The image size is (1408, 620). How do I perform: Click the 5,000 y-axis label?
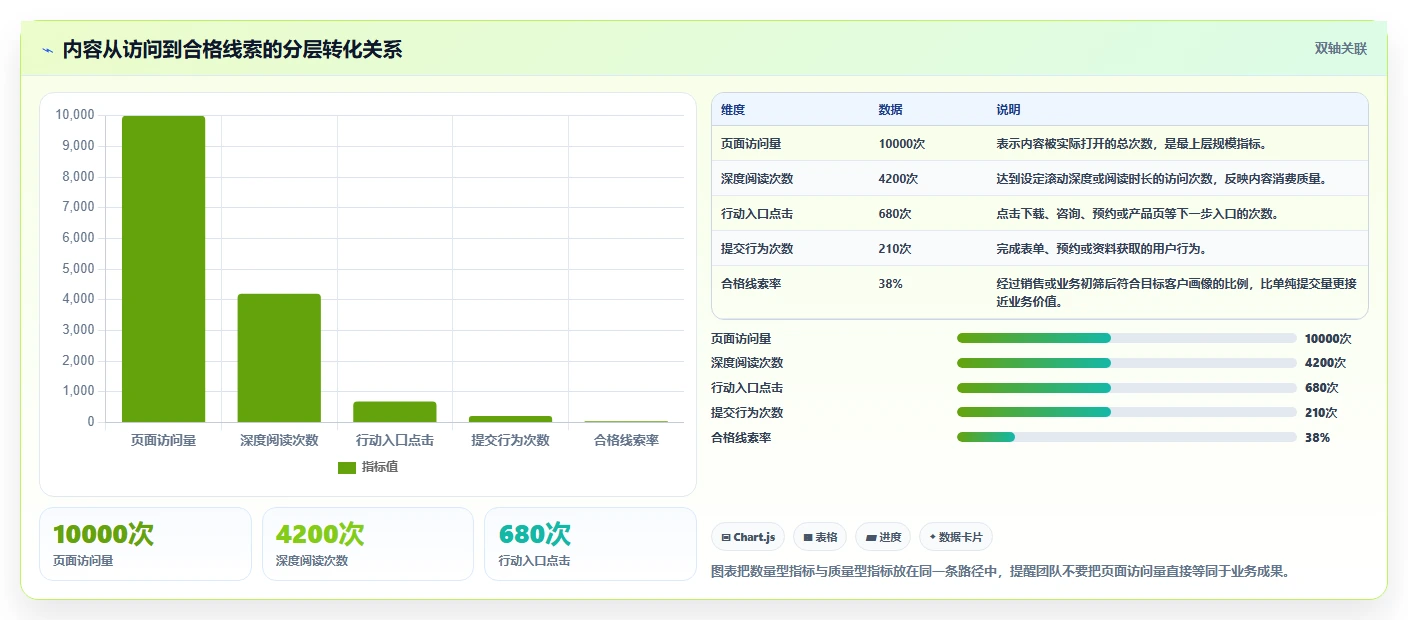(78, 268)
